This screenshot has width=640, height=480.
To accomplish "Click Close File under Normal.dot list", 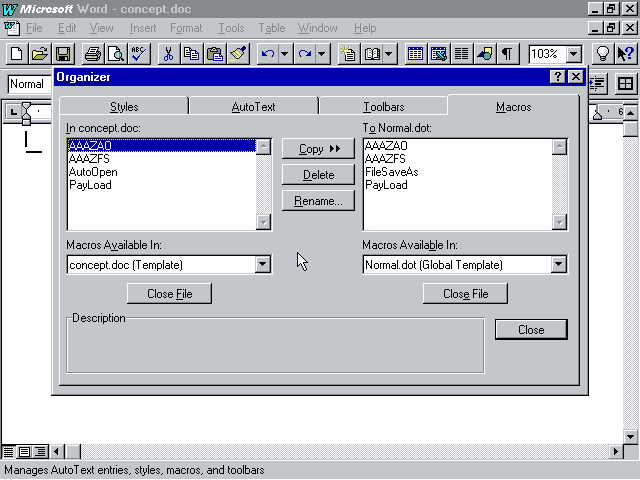I will pos(465,293).
